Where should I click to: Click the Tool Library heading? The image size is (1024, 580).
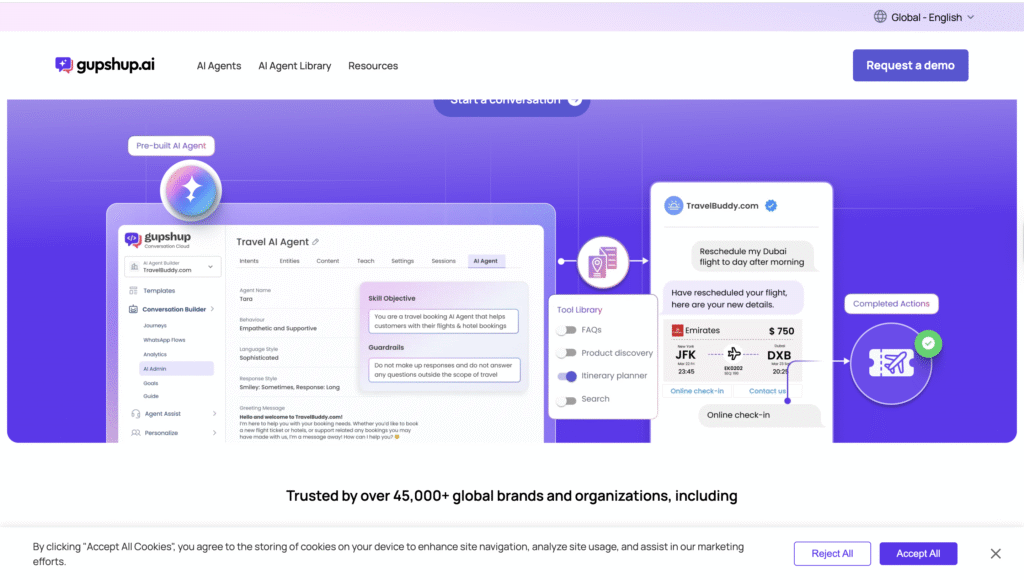point(579,310)
